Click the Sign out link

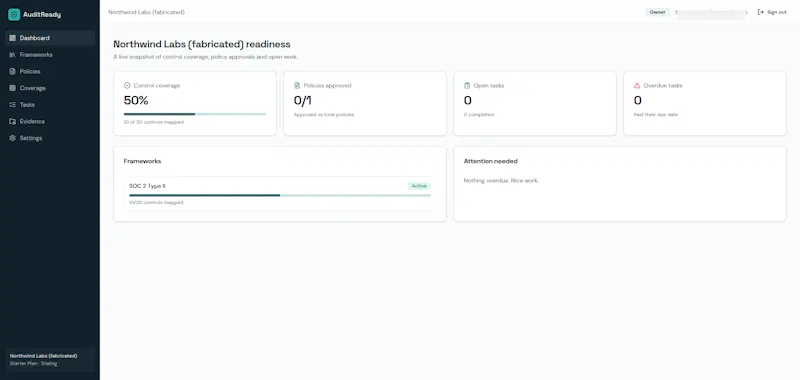(x=772, y=12)
